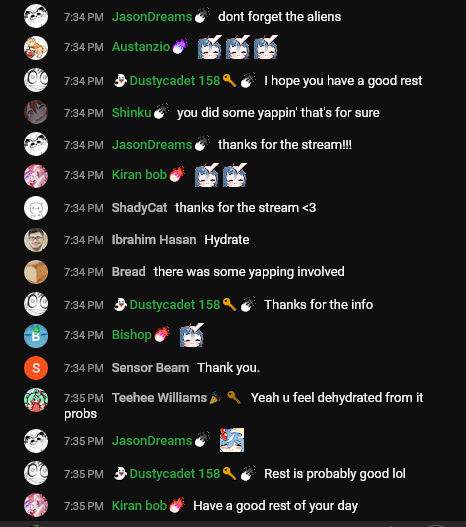Click the key badge next to Teehee Williams
The width and height of the screenshot is (466, 527).
tap(234, 397)
